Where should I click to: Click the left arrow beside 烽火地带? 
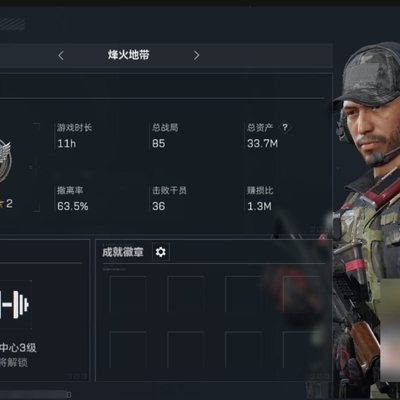tap(61, 55)
